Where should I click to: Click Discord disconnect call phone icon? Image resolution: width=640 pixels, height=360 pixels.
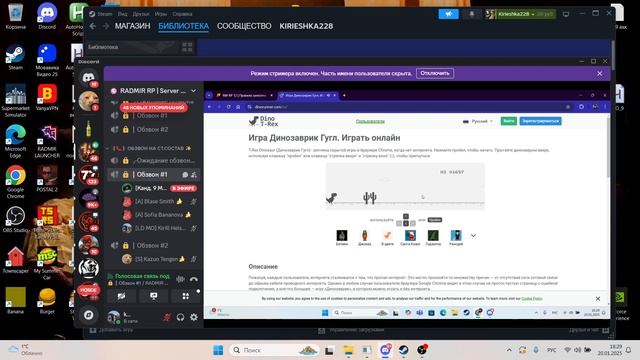pos(193,279)
